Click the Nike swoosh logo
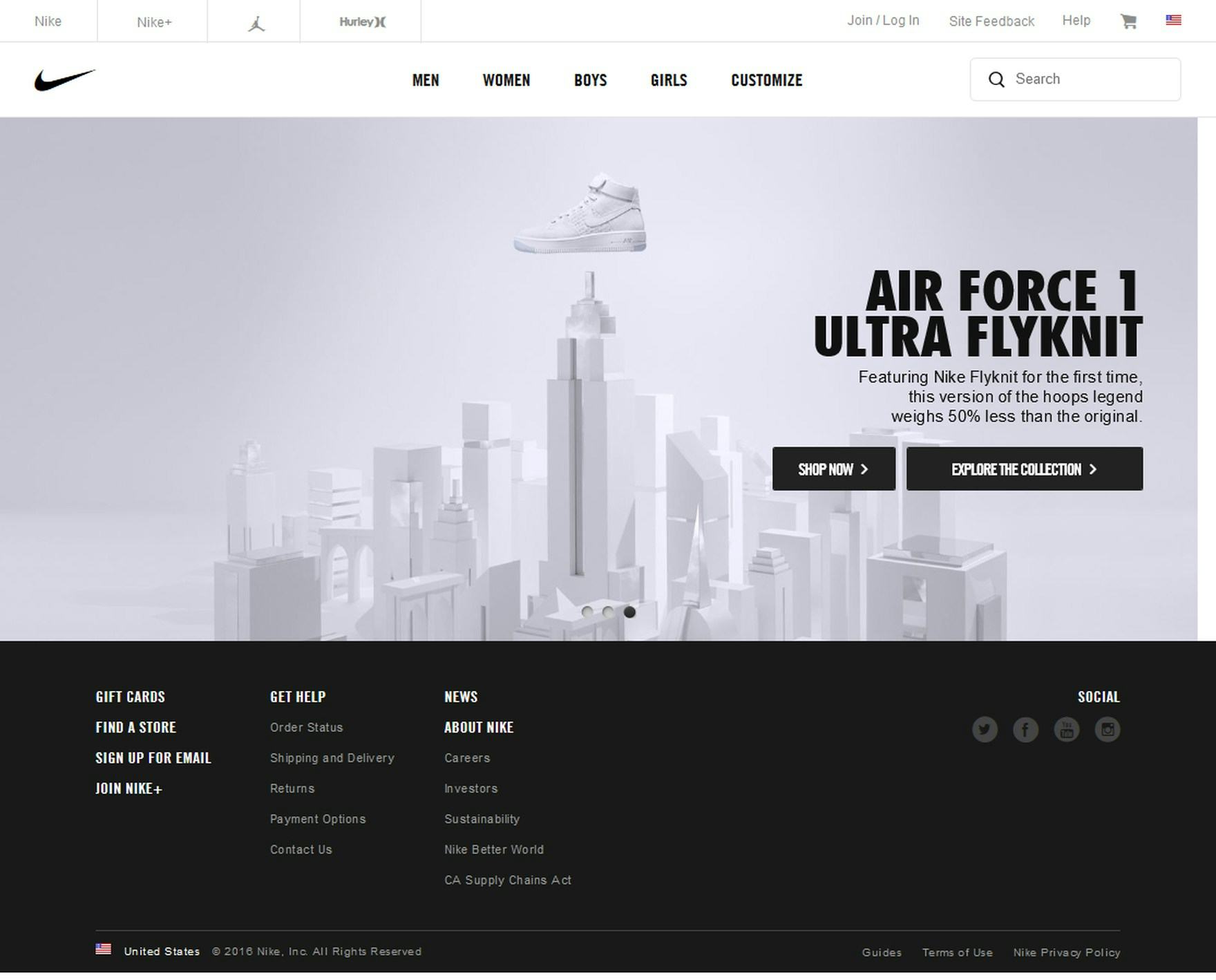 click(x=64, y=80)
